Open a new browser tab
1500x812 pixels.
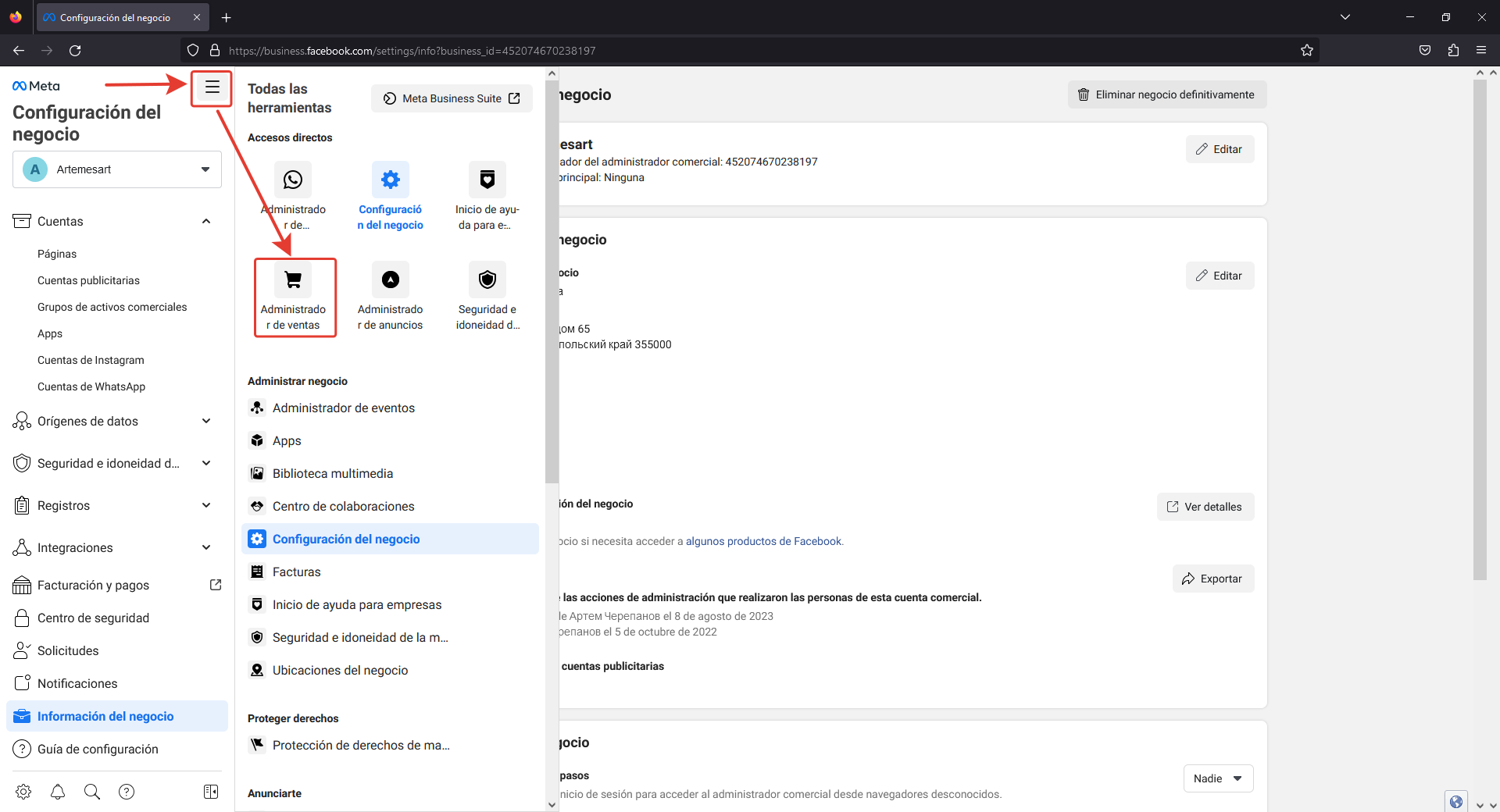coord(227,17)
